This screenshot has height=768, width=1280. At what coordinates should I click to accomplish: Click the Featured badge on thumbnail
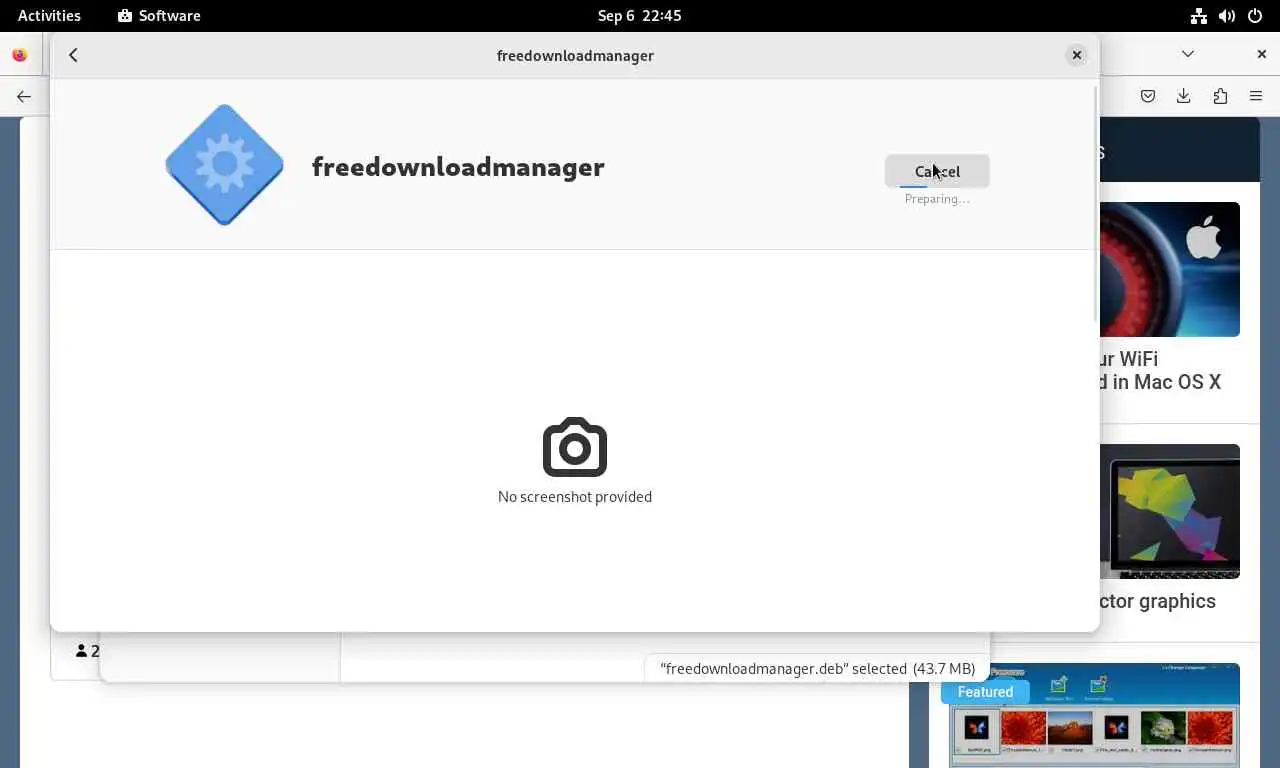[985, 692]
